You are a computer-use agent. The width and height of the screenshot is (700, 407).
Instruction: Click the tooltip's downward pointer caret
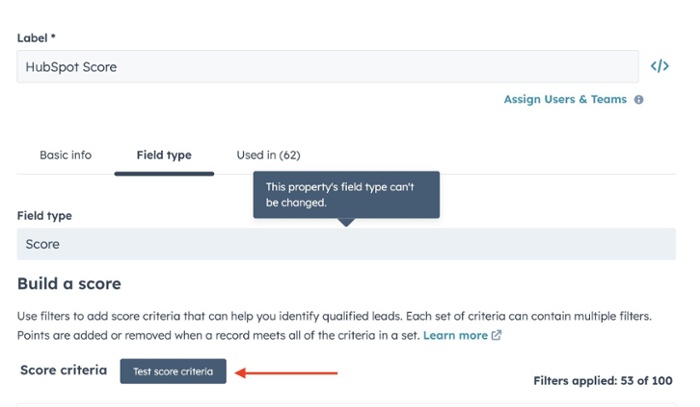click(346, 222)
